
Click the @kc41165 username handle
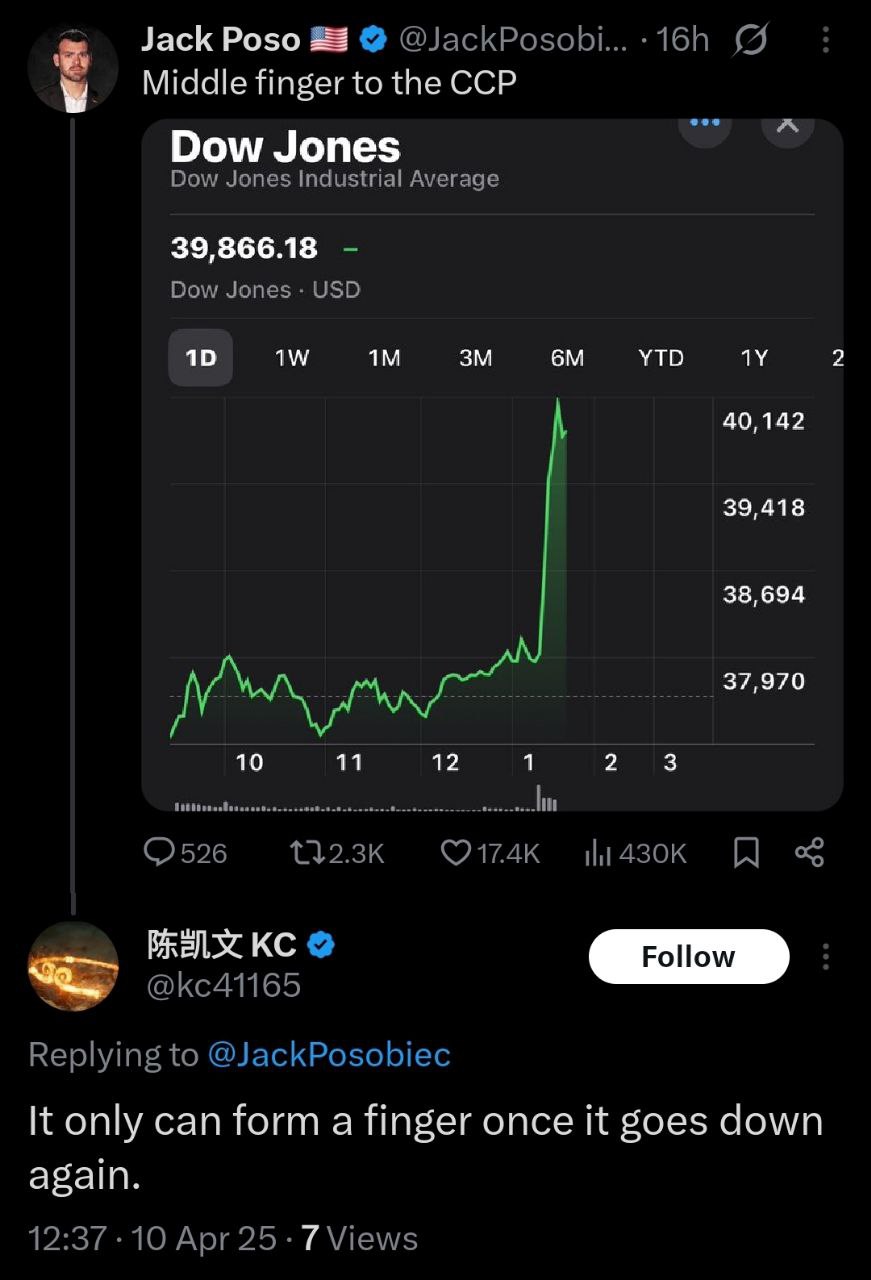[223, 986]
